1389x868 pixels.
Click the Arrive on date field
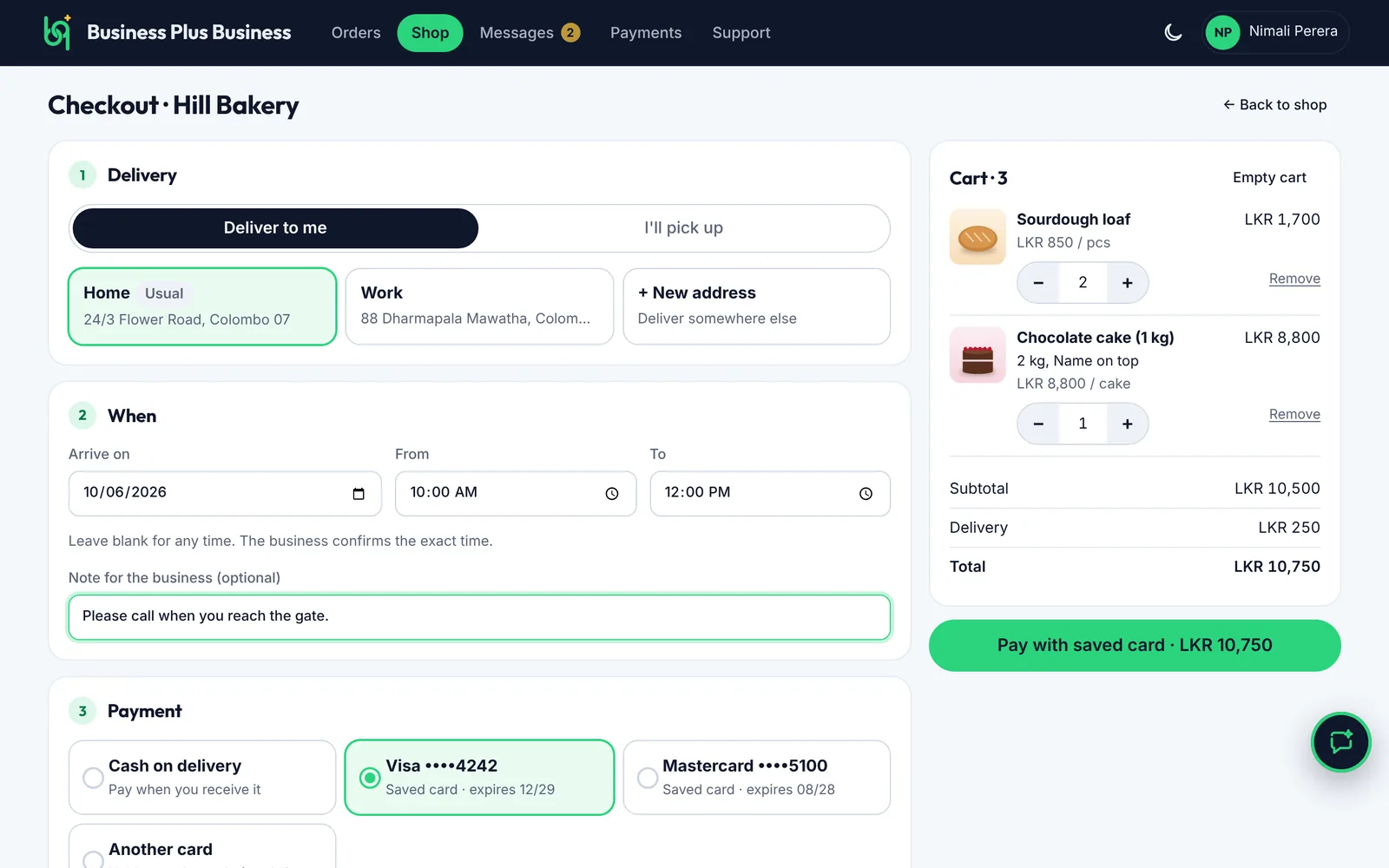tap(225, 494)
